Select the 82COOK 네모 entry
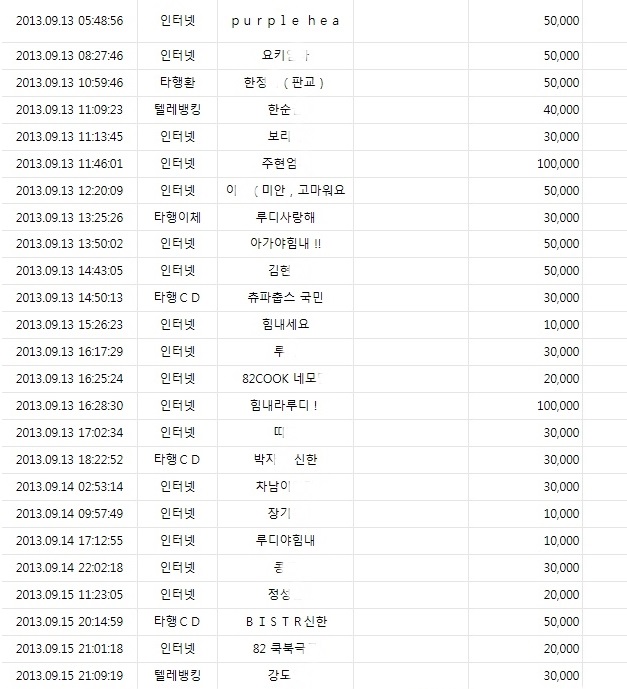Image resolution: width=627 pixels, height=689 pixels. coord(283,378)
